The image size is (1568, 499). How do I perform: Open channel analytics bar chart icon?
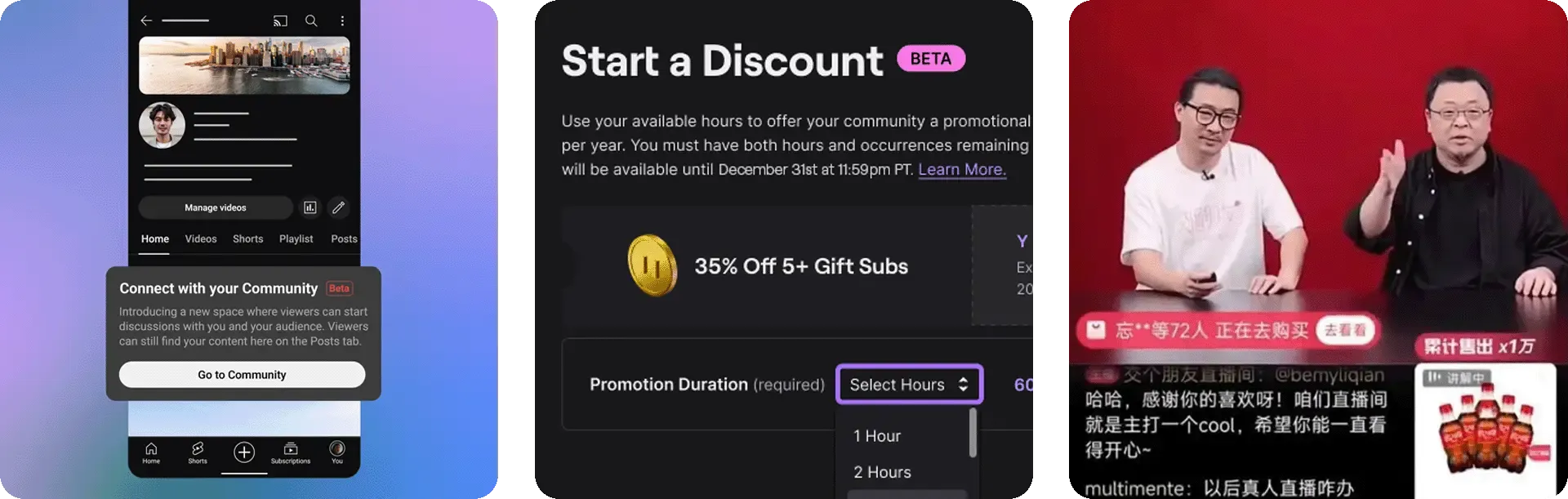[310, 207]
